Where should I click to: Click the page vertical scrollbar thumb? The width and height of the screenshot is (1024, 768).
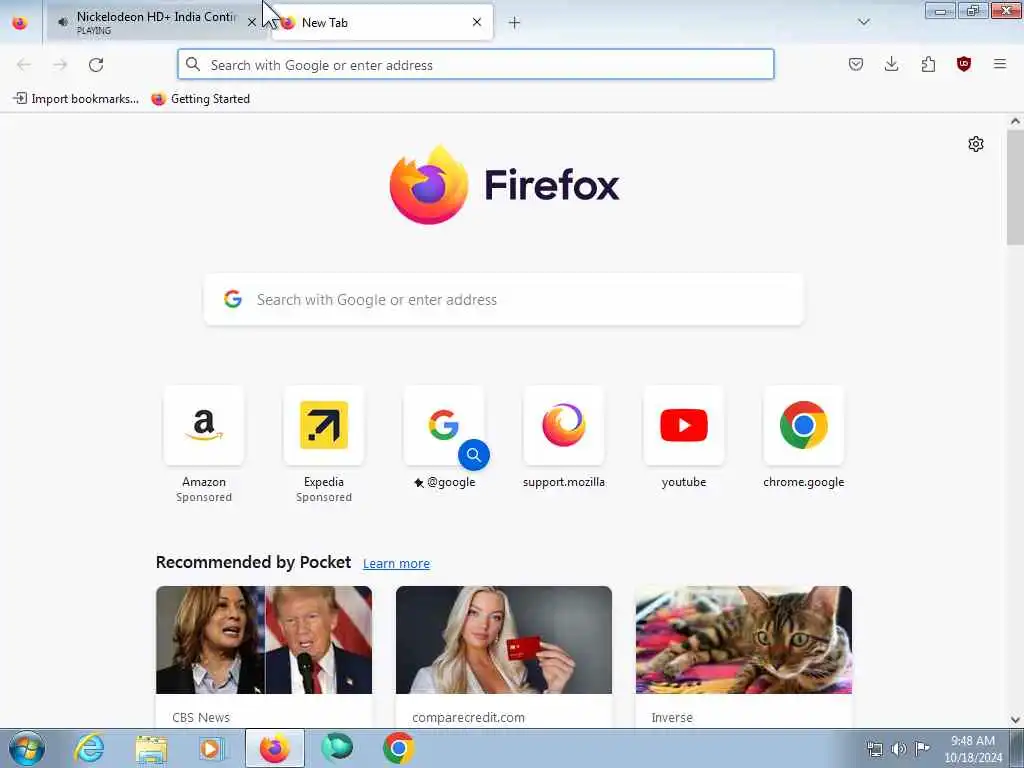click(1015, 187)
